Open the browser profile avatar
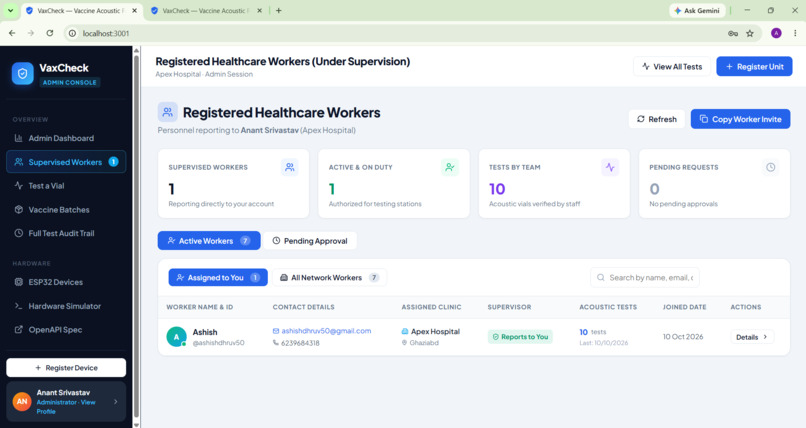The height and width of the screenshot is (428, 806). pyautogui.click(x=776, y=33)
